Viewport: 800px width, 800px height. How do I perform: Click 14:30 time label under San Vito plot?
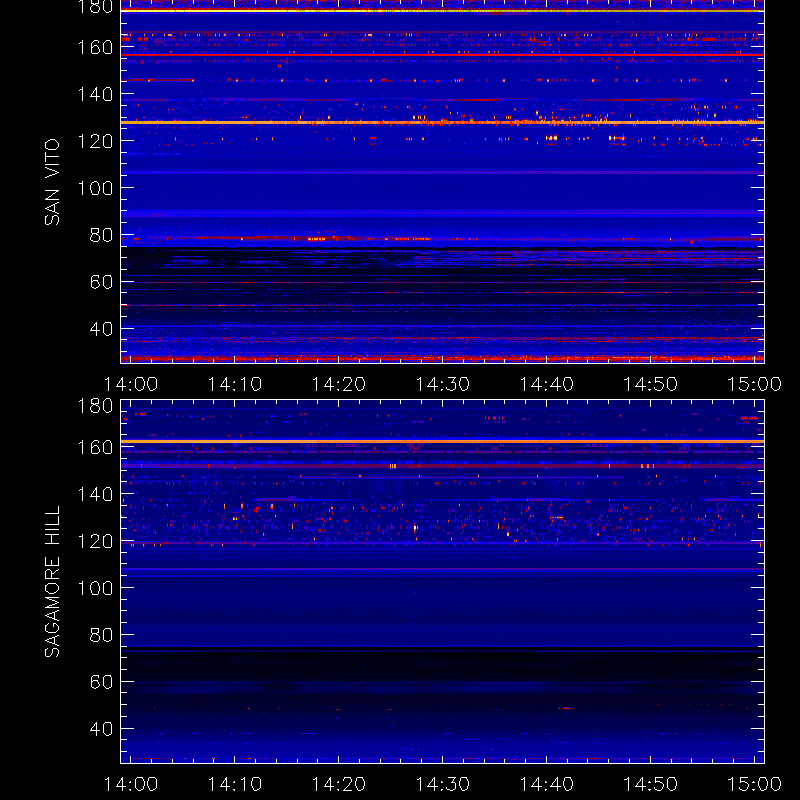(x=443, y=384)
